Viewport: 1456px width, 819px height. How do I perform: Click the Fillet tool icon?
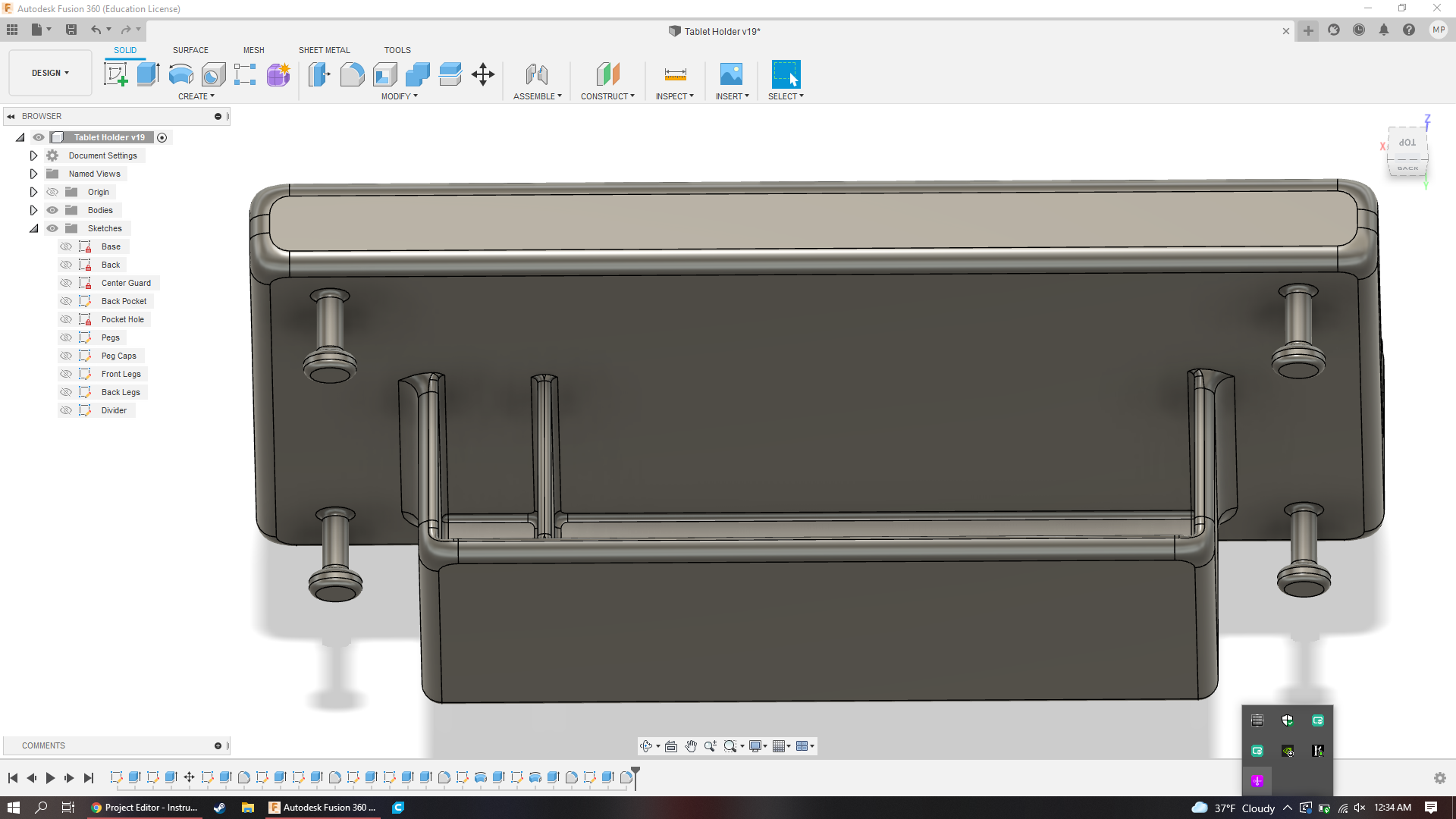pyautogui.click(x=351, y=75)
